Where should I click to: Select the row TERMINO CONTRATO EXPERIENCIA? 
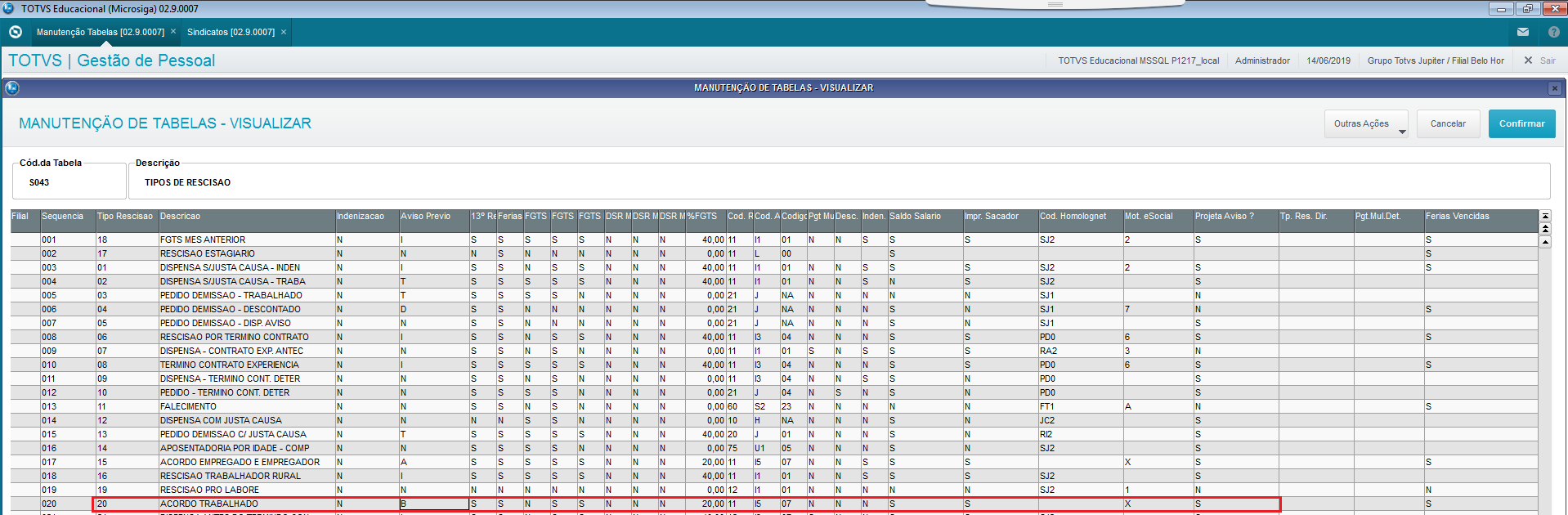[x=774, y=365]
